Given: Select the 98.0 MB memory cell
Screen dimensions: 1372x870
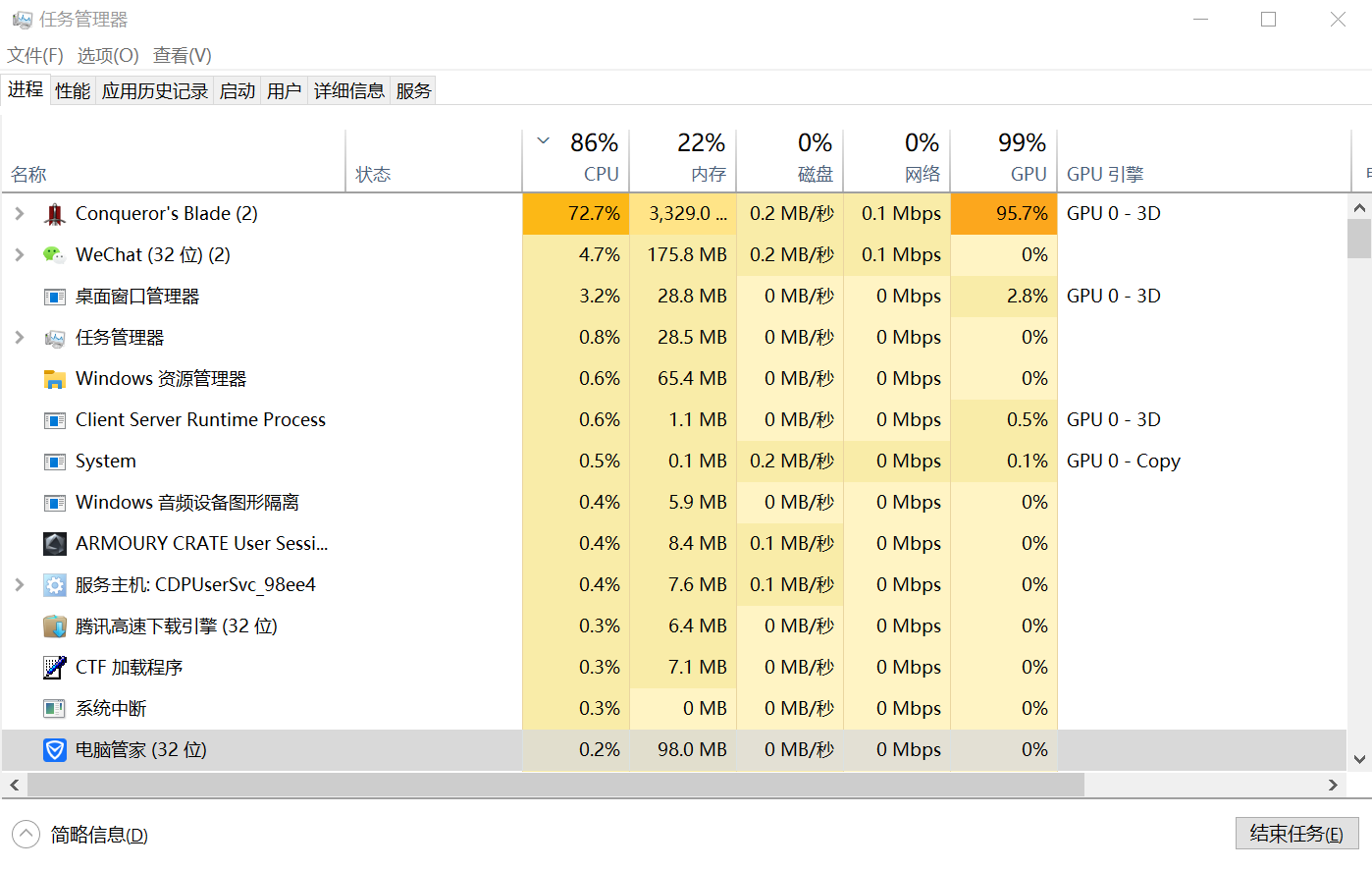Looking at the screenshot, I should pos(682,750).
